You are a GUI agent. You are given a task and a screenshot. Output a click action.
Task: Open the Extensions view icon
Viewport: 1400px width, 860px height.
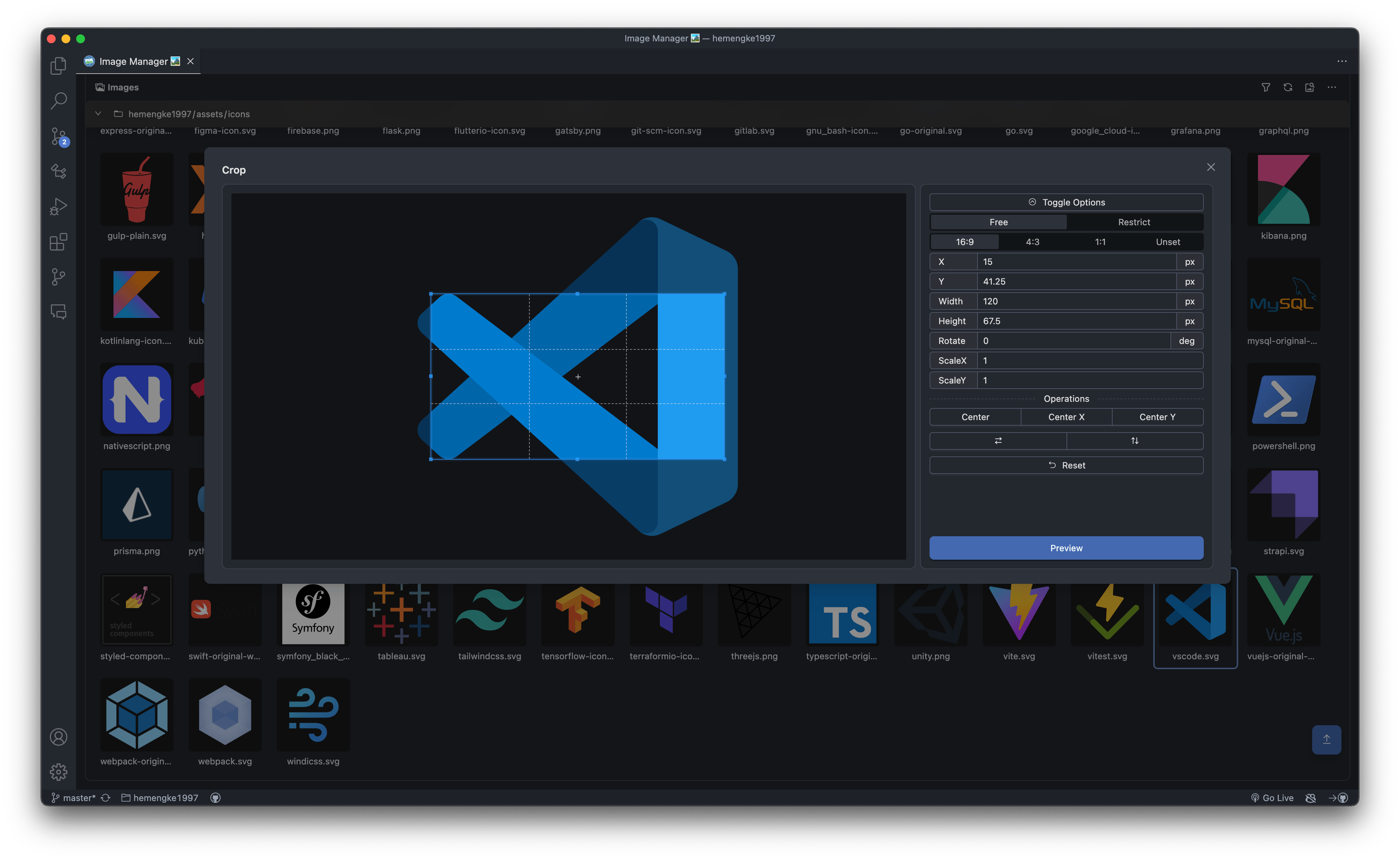59,242
